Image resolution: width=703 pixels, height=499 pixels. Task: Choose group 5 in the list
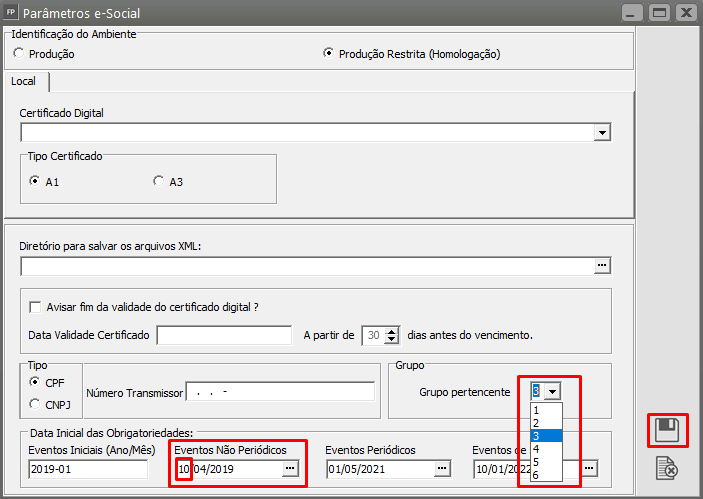(546, 462)
